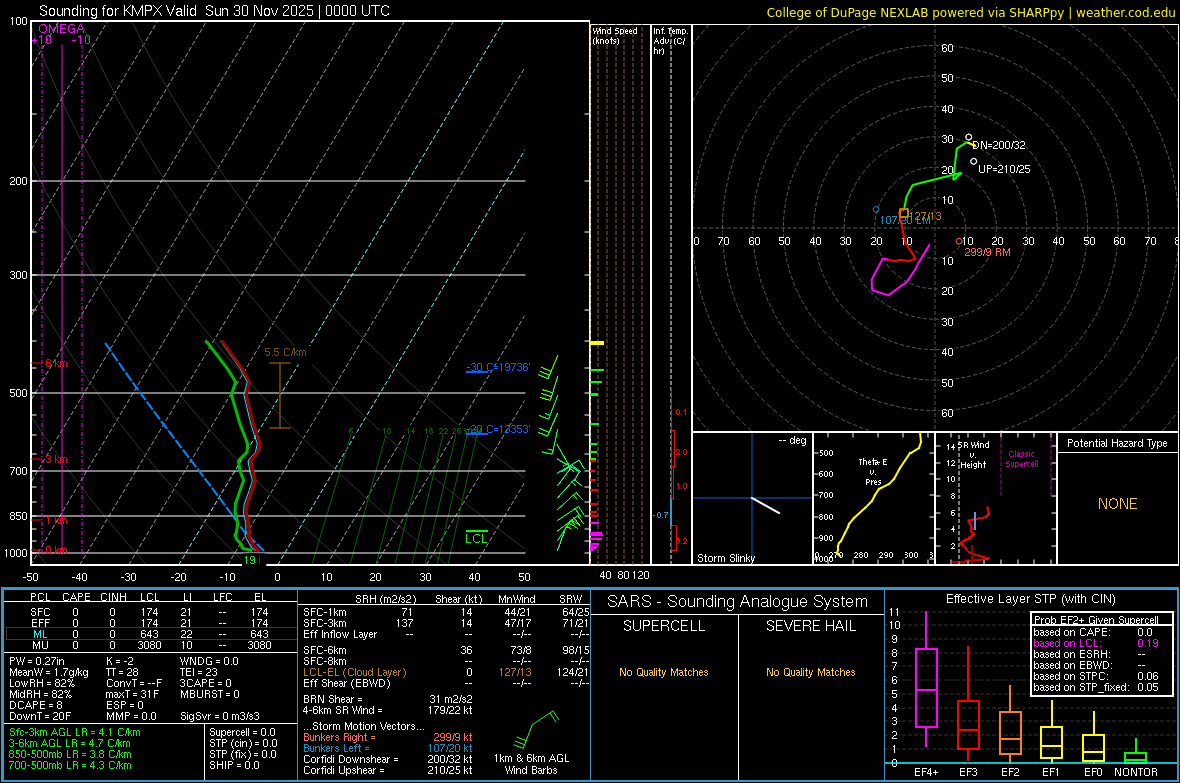Click the Wind Speed (knots) panel header
1180x783 pixels.
pos(615,35)
